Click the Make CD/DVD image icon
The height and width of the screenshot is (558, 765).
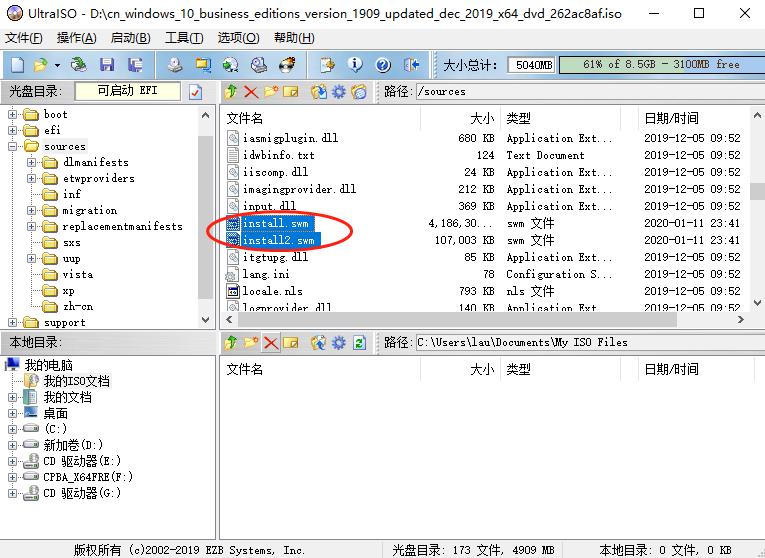click(175, 64)
